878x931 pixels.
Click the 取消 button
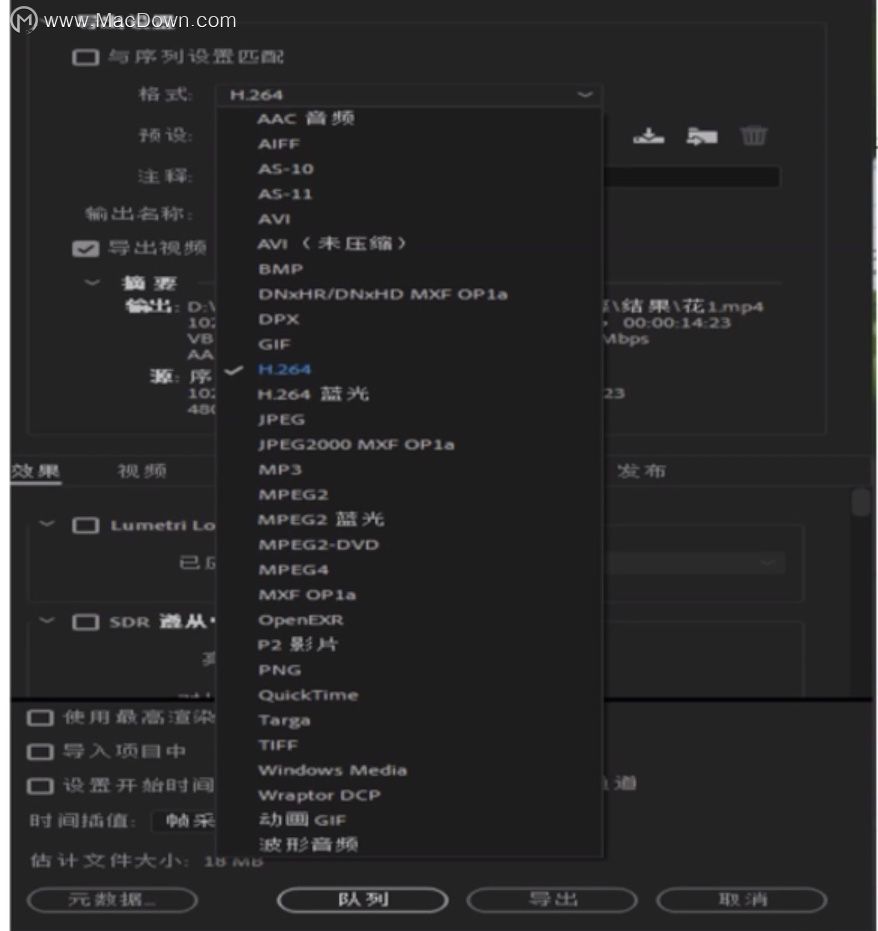click(742, 900)
